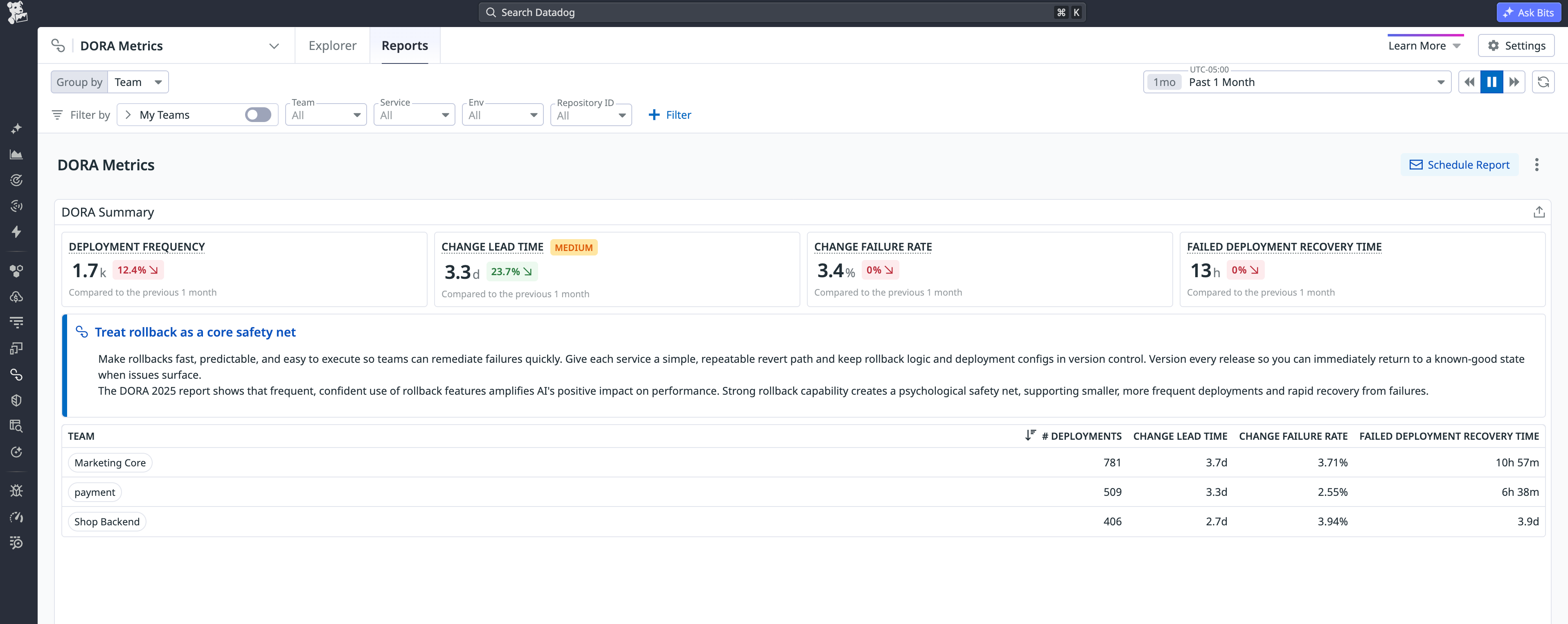Image resolution: width=1568 pixels, height=624 pixels.
Task: Open the export icon on DORA Summary card
Action: [1539, 211]
